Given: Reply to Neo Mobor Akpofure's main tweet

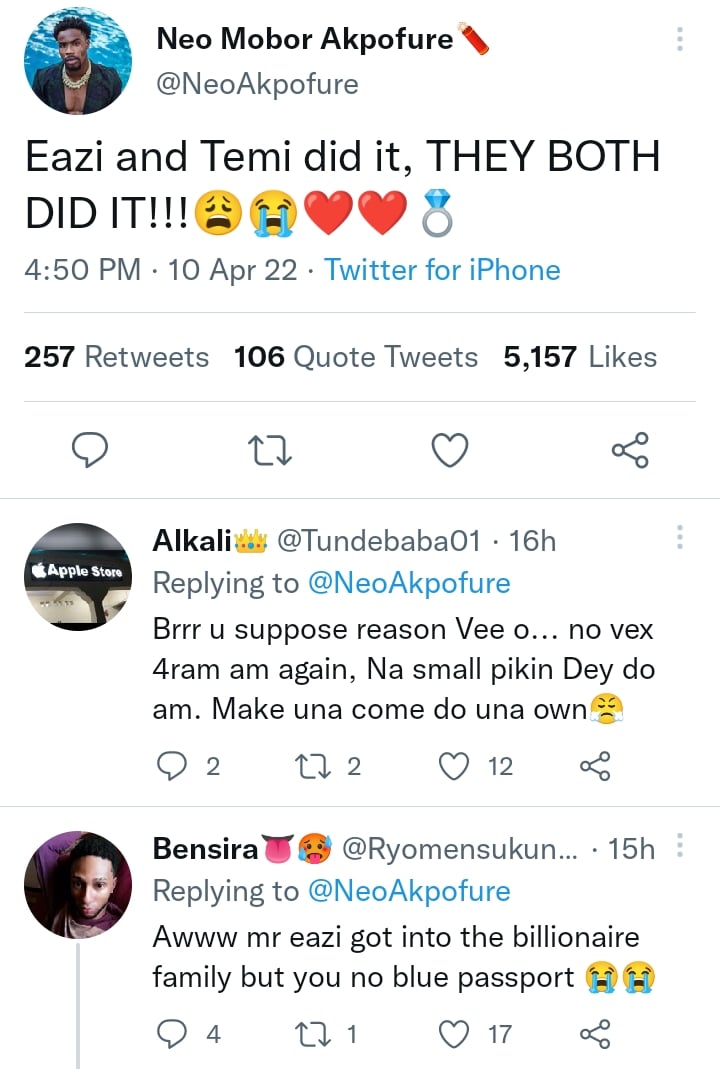Looking at the screenshot, I should pyautogui.click(x=90, y=451).
